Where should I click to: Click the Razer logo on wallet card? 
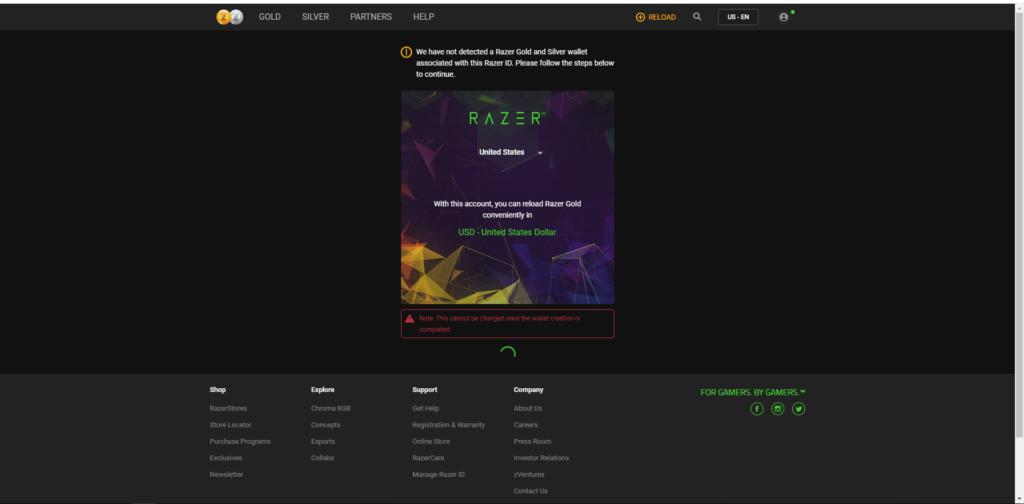click(x=507, y=118)
